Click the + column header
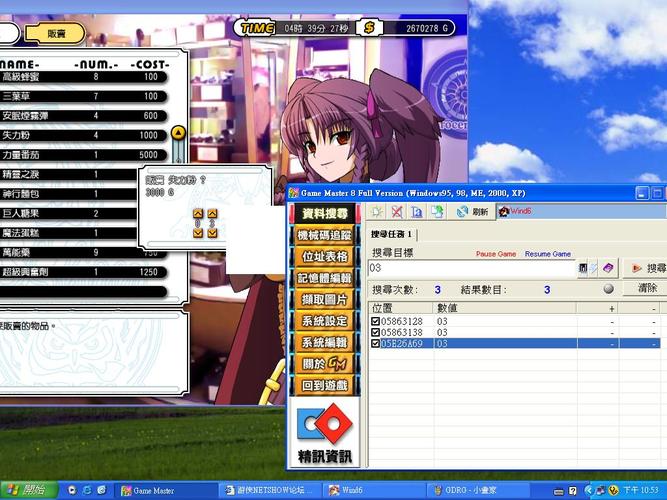 pyautogui.click(x=598, y=308)
